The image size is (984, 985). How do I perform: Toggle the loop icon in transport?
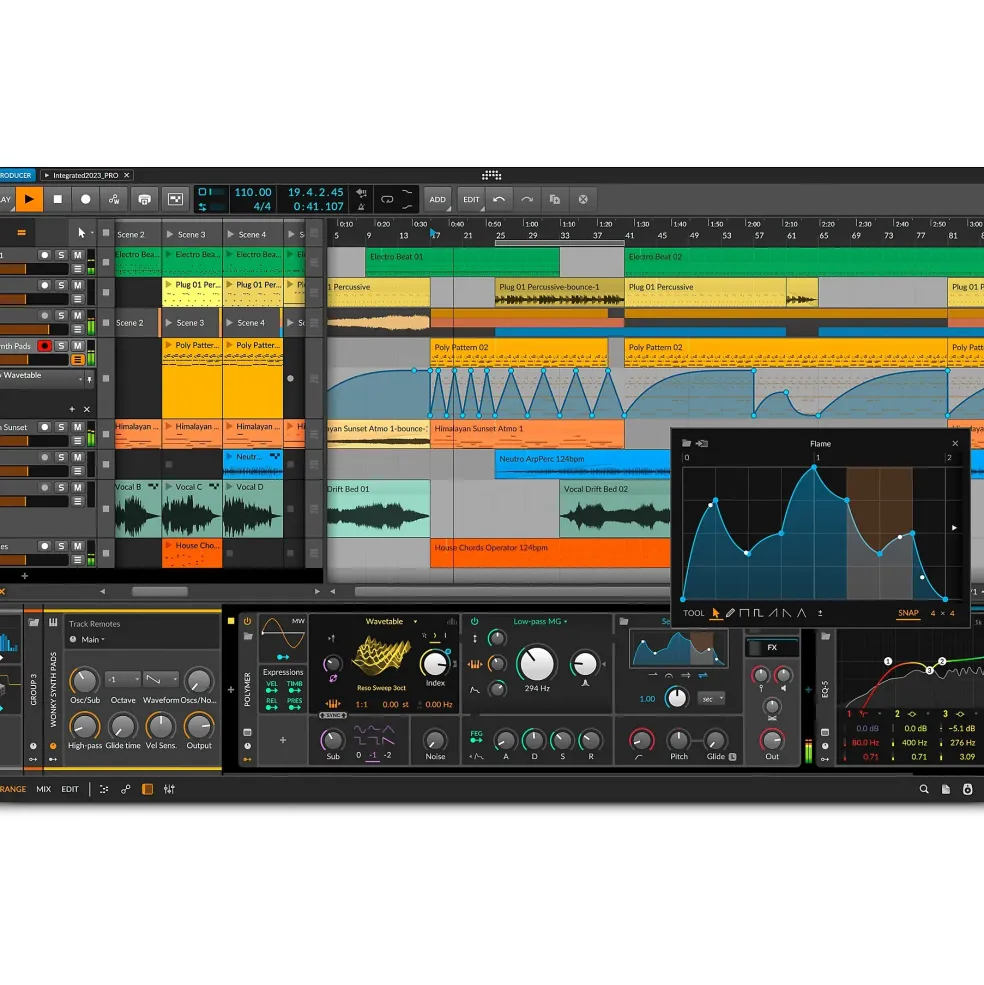coord(387,200)
